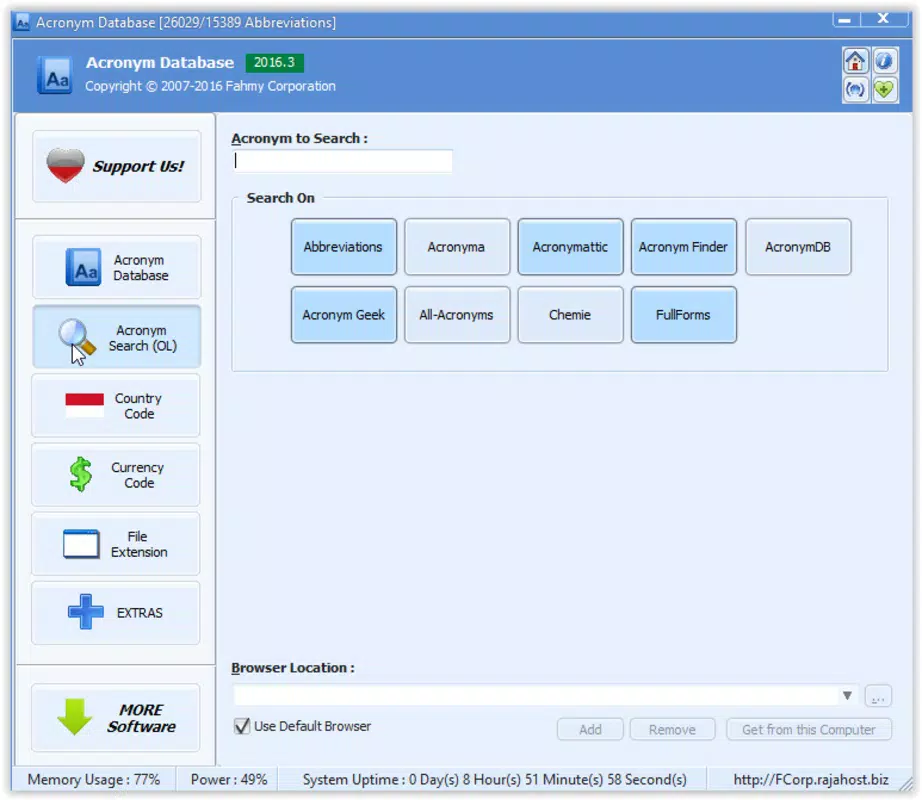Click the broadcast update icon in header
The height and width of the screenshot is (800, 922).
(855, 89)
